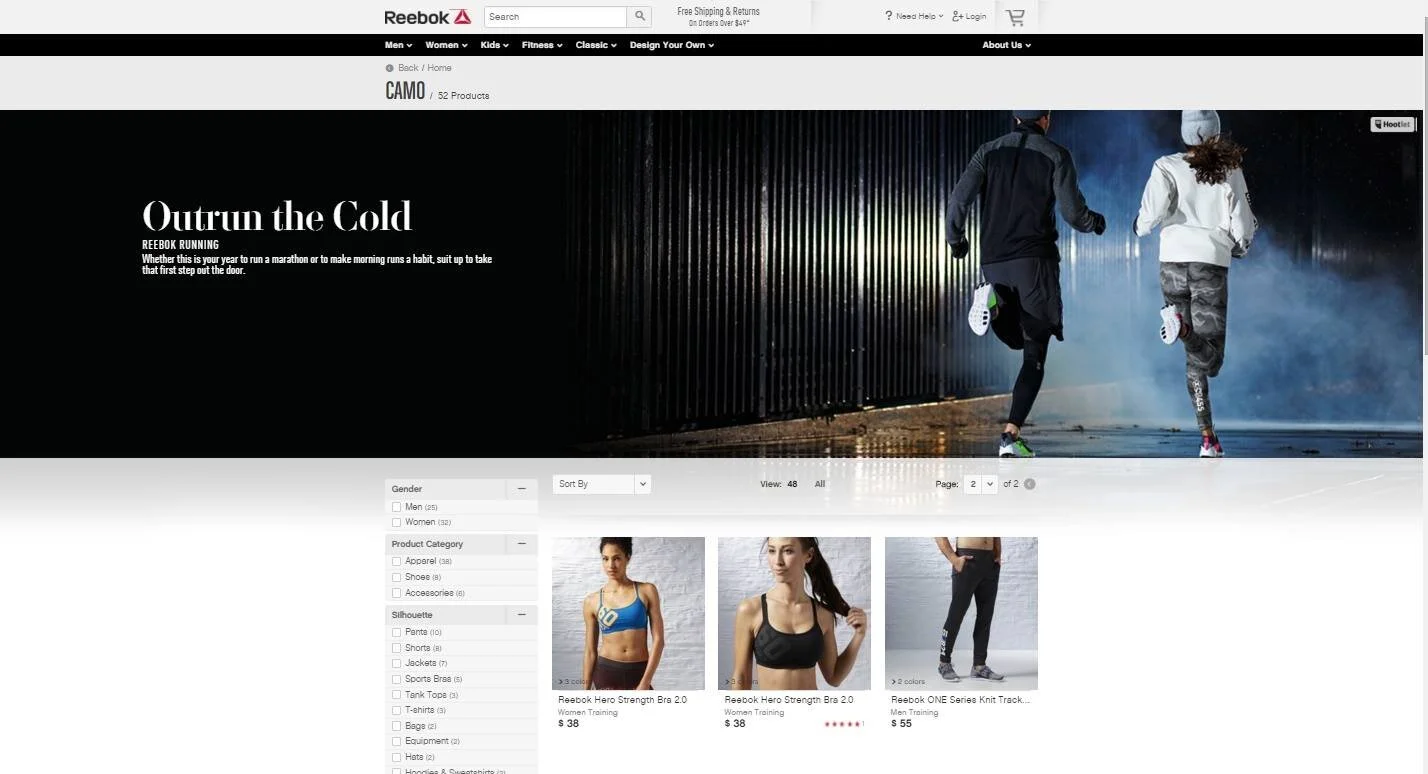The width and height of the screenshot is (1428, 774).
Task: Check the Tank Tops silhouette filter
Action: 397,695
